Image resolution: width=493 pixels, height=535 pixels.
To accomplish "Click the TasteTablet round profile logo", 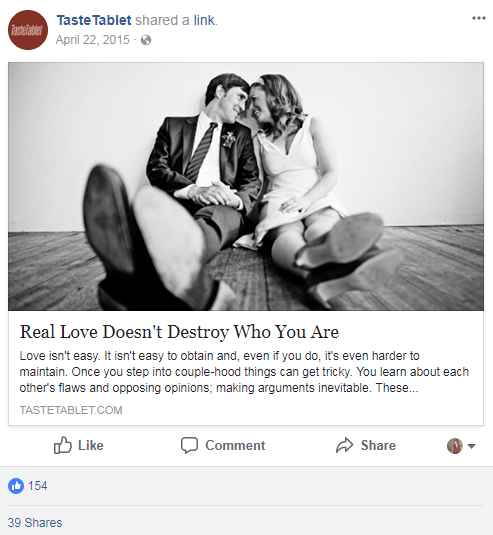I will [28, 30].
